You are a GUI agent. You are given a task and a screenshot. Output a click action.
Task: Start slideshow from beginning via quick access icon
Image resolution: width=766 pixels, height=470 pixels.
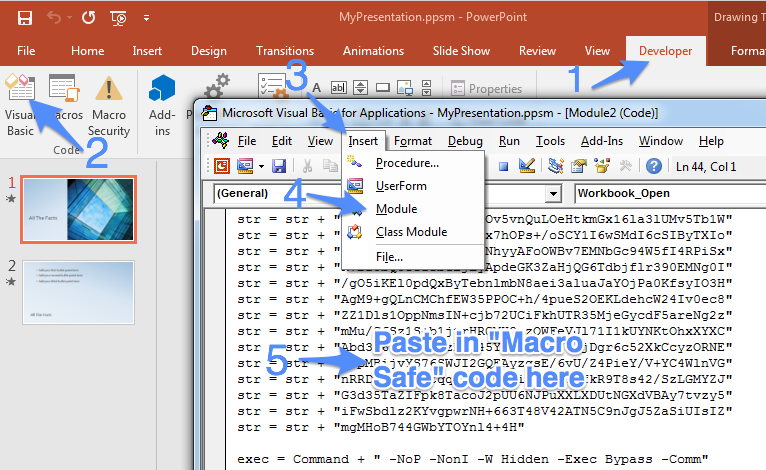(x=118, y=19)
